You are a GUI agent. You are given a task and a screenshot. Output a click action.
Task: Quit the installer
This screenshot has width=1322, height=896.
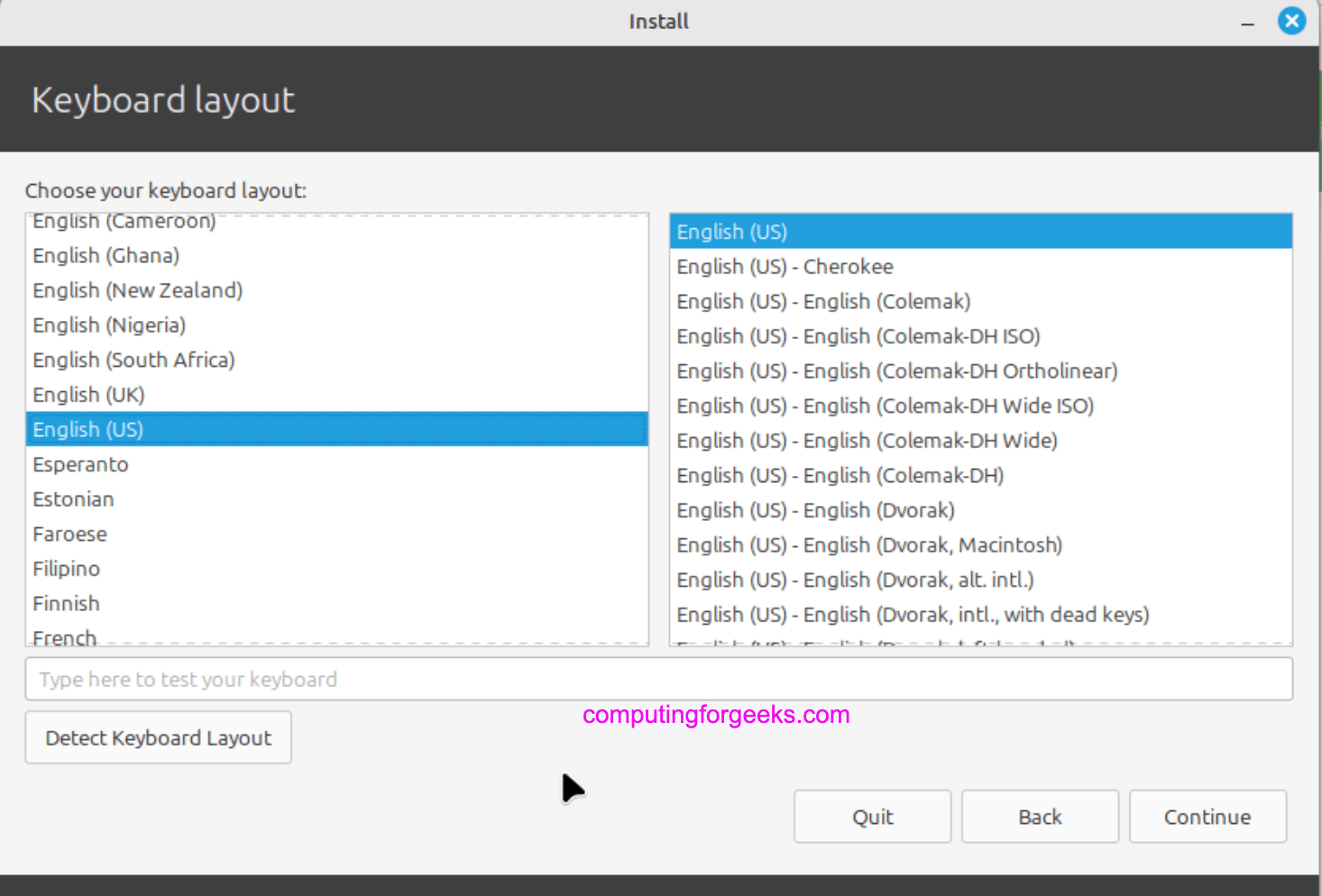(872, 816)
